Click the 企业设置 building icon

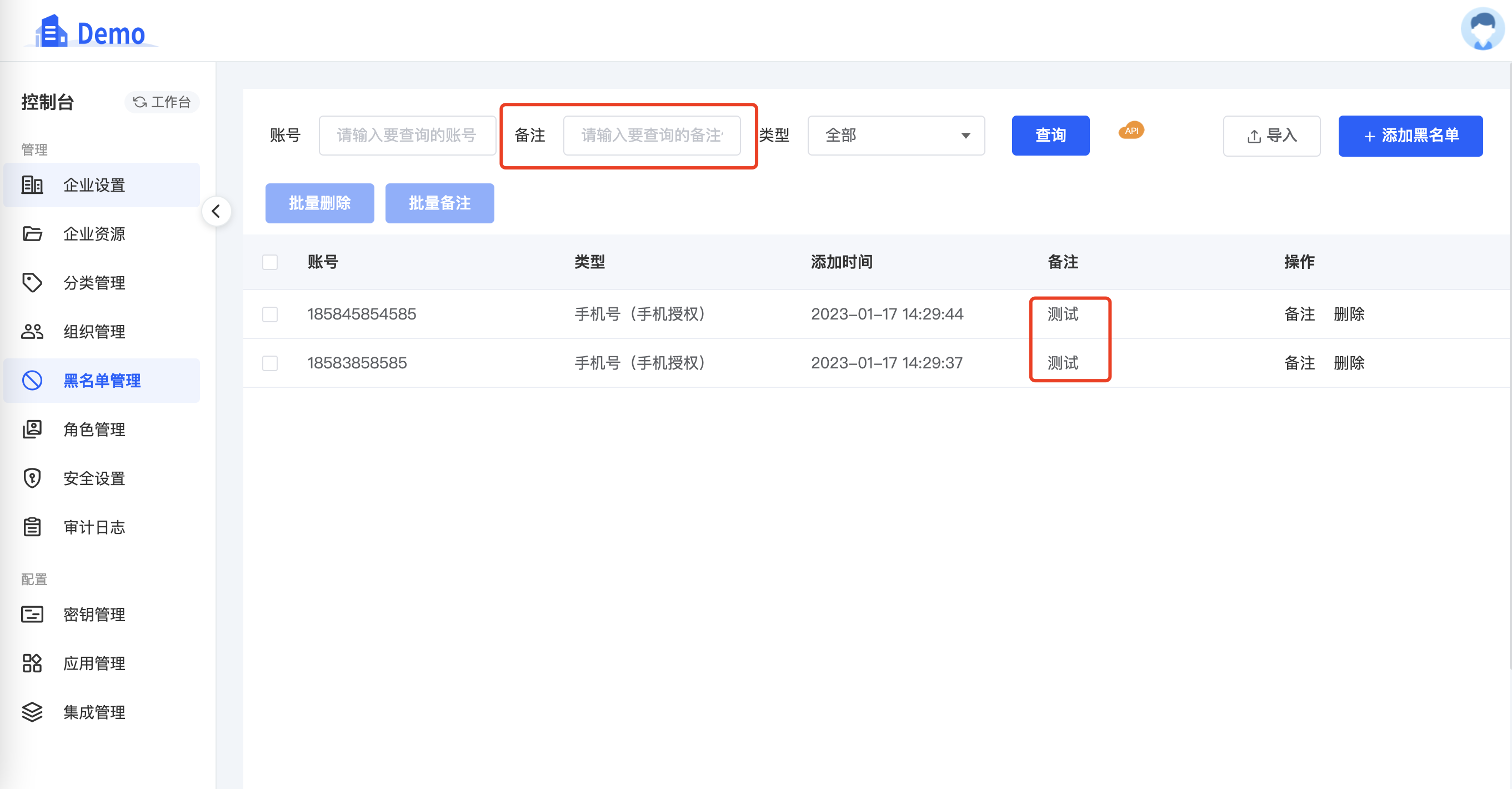pyautogui.click(x=32, y=185)
